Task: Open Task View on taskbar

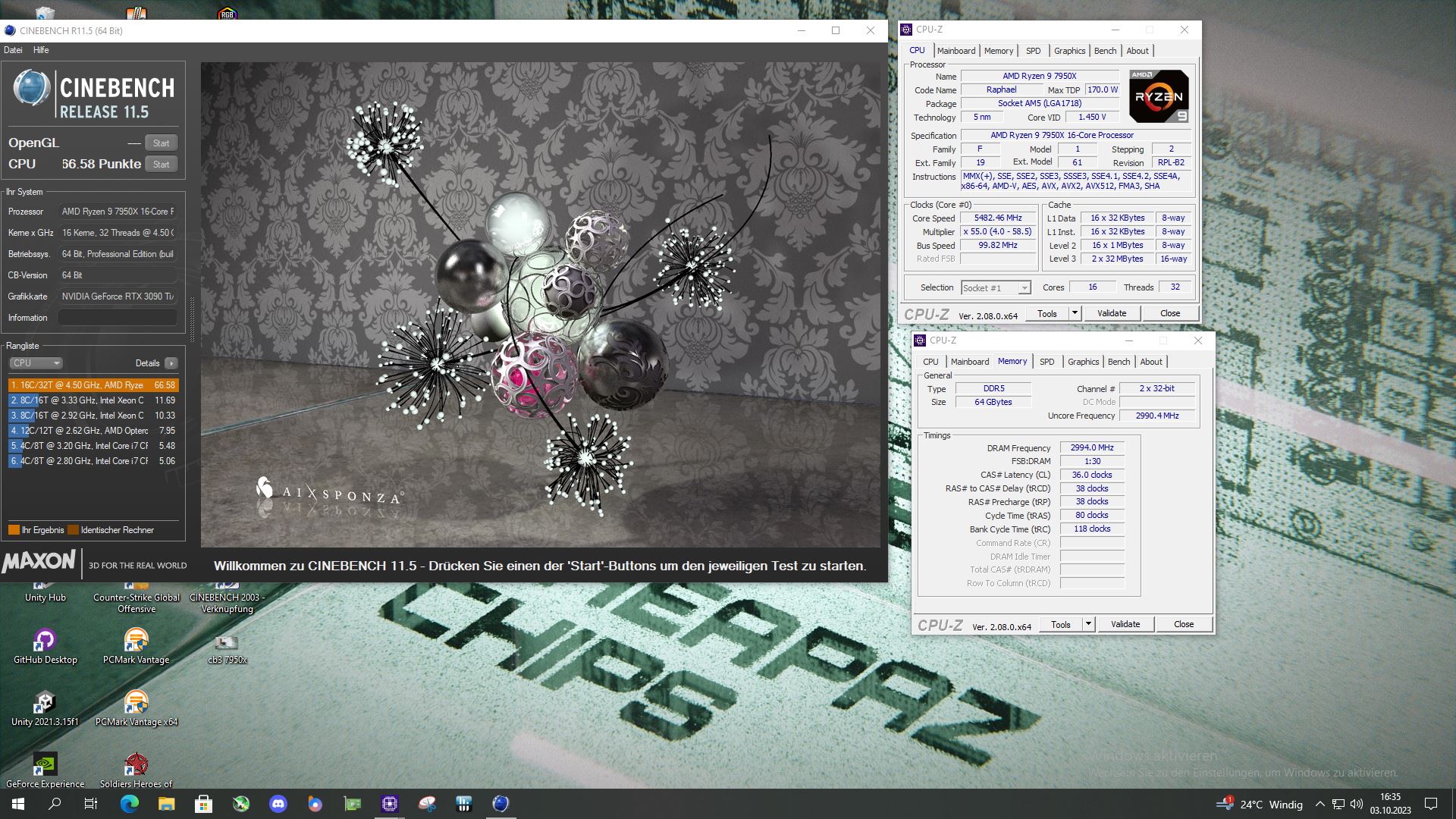Action: click(x=91, y=804)
